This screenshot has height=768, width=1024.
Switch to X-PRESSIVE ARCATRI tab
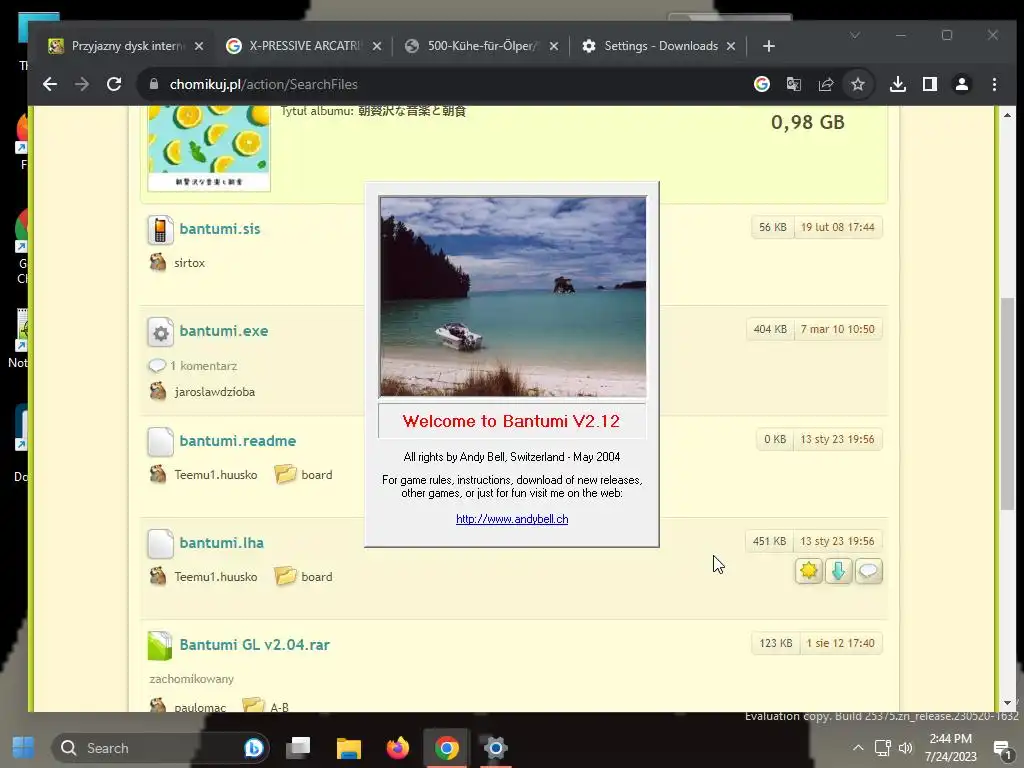[x=304, y=46]
